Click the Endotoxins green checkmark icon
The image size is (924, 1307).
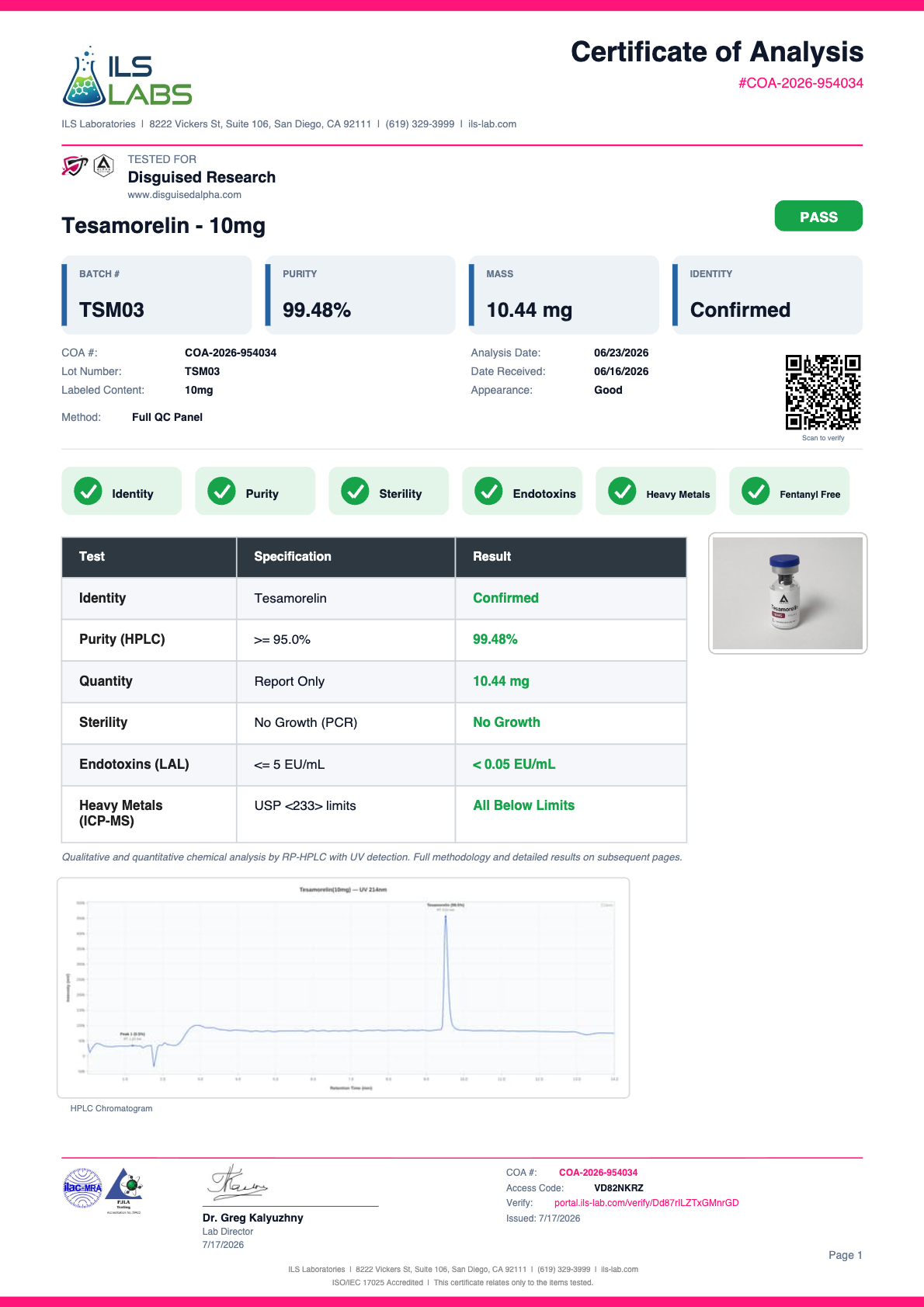tap(488, 491)
